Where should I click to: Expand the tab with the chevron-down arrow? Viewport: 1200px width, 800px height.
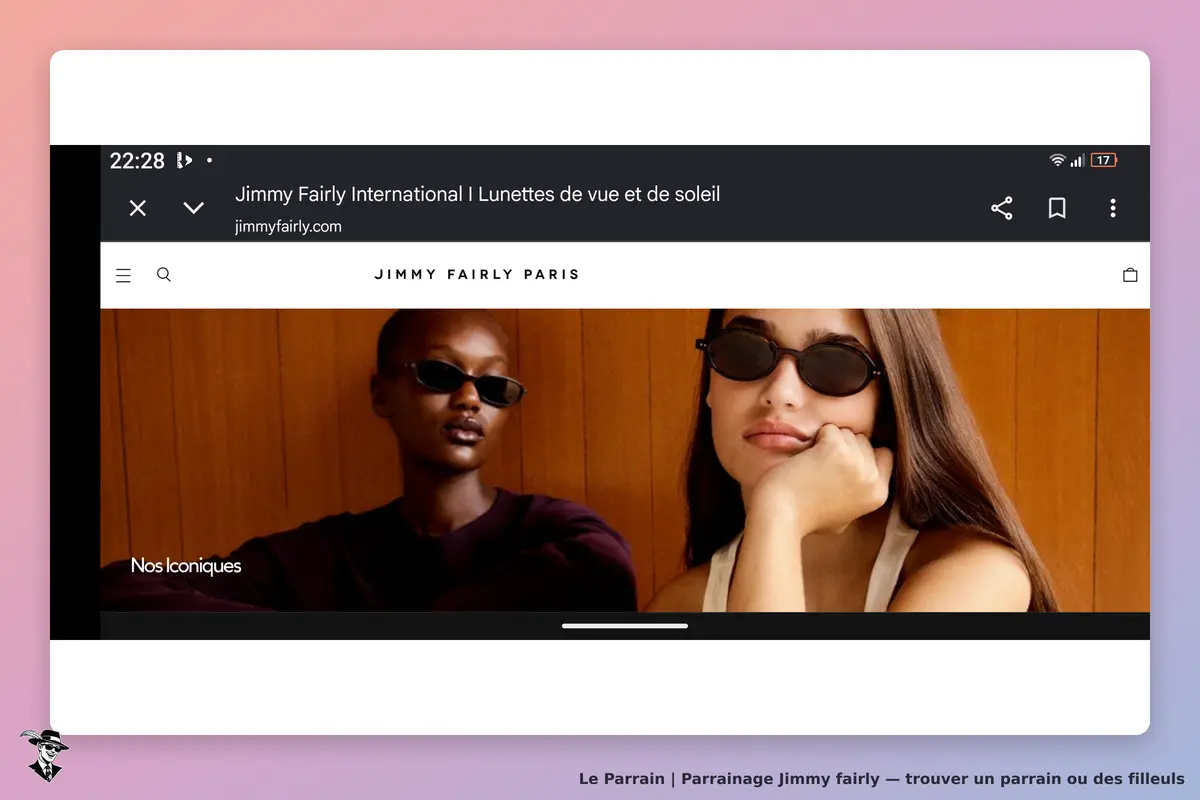[194, 208]
